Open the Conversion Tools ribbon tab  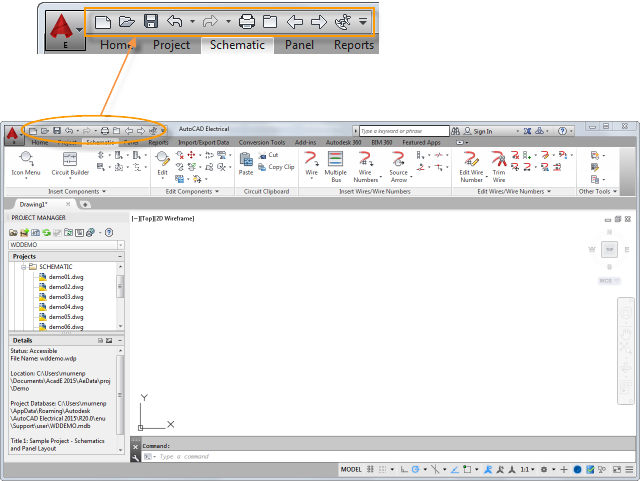(x=262, y=142)
